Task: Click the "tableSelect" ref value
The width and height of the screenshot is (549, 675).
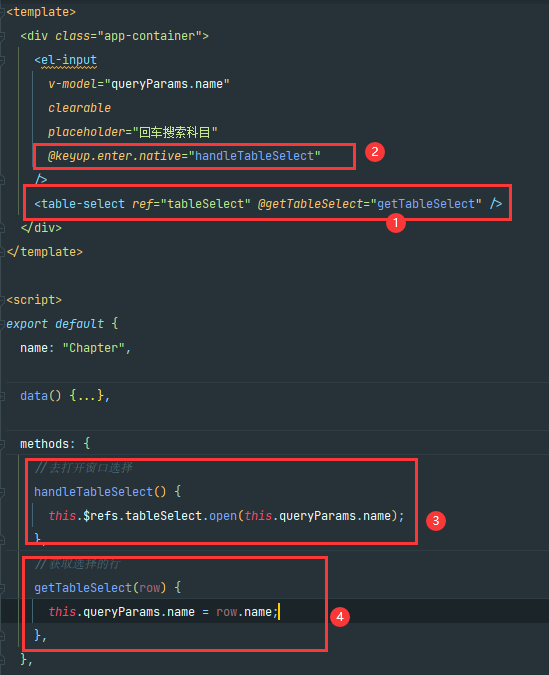Action: pyautogui.click(x=205, y=204)
